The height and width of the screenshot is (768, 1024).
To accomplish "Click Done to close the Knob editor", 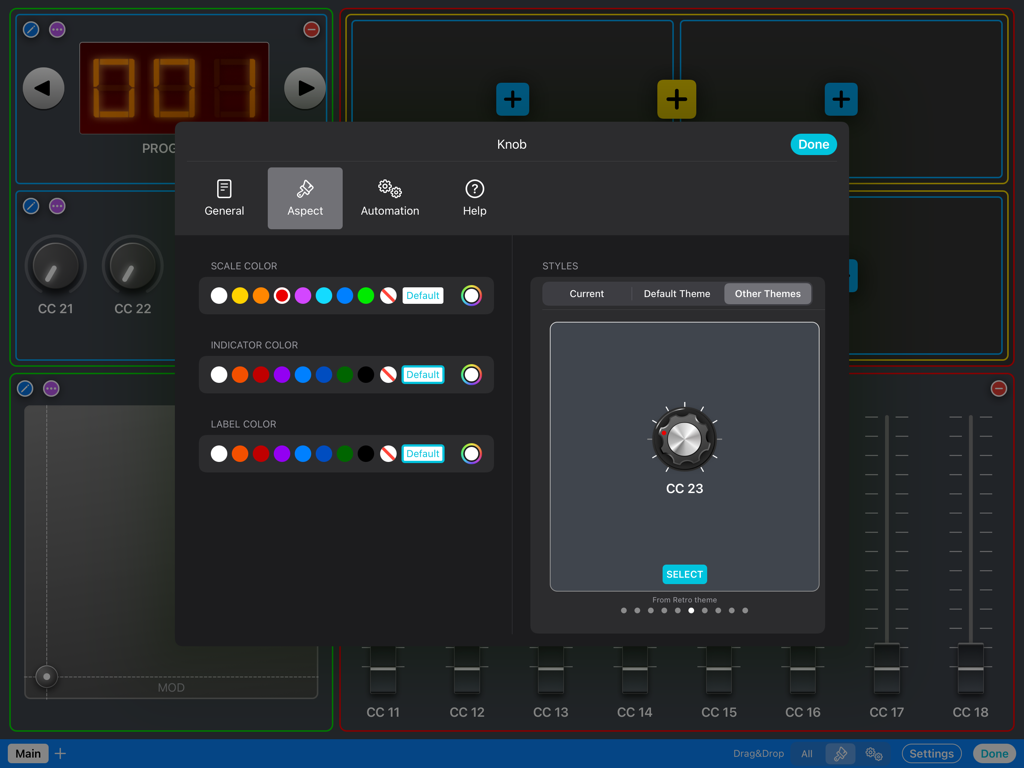I will click(813, 144).
